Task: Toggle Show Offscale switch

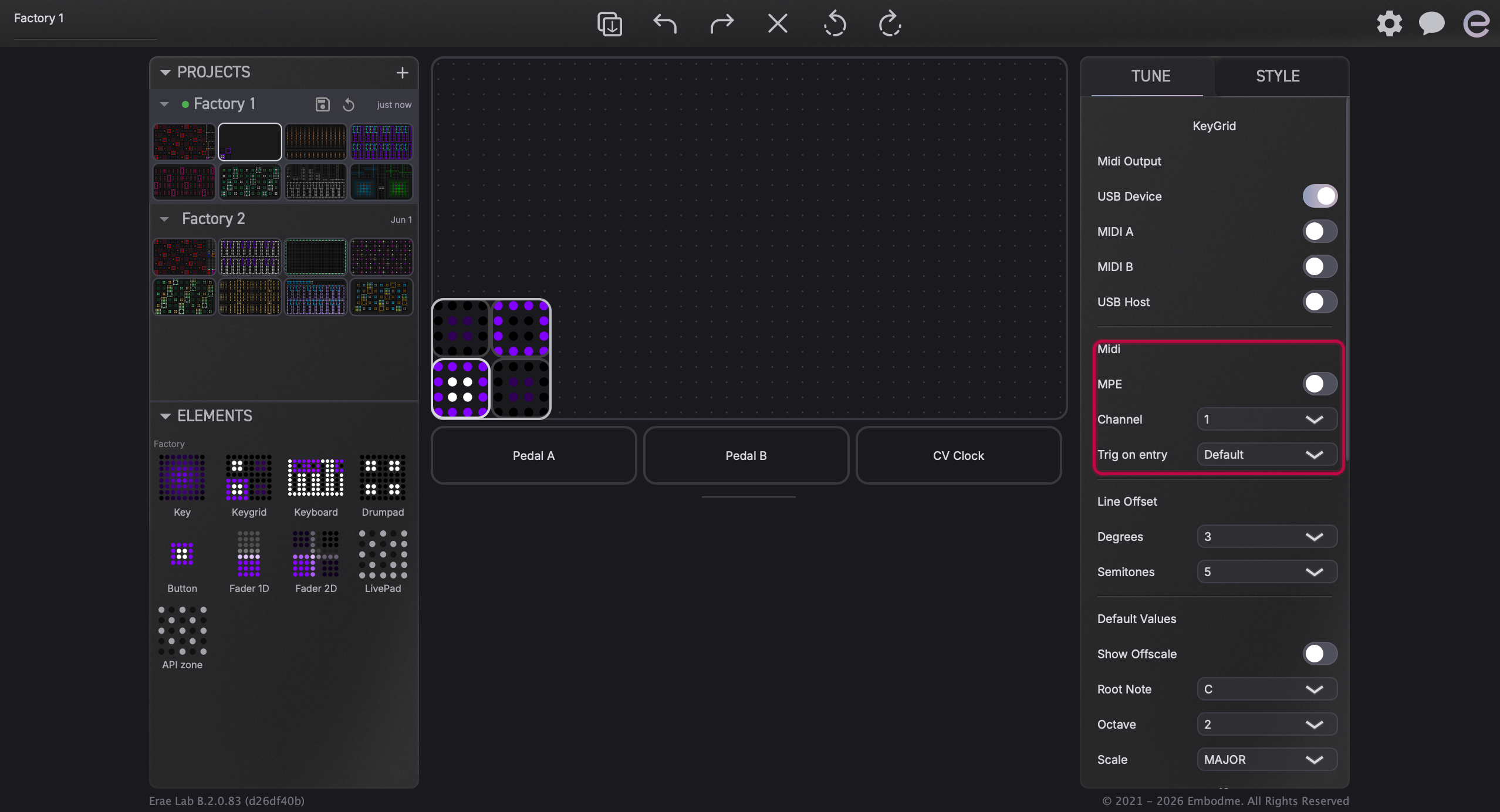Action: coord(1320,654)
